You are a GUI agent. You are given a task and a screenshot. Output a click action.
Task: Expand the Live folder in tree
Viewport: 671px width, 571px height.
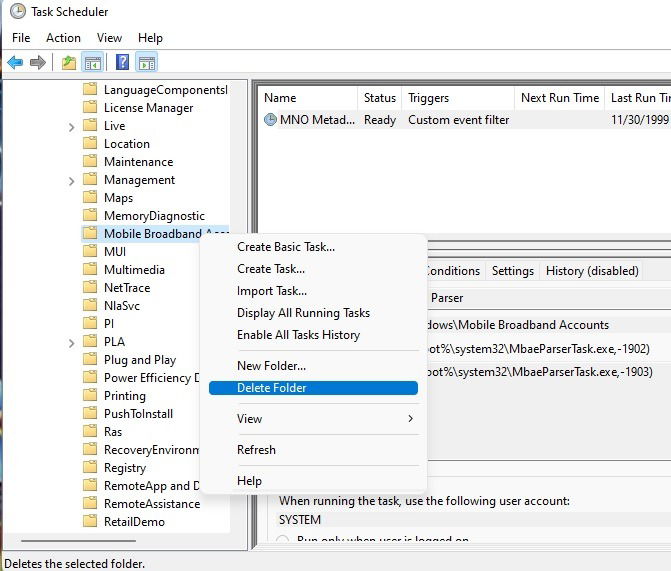[71, 126]
